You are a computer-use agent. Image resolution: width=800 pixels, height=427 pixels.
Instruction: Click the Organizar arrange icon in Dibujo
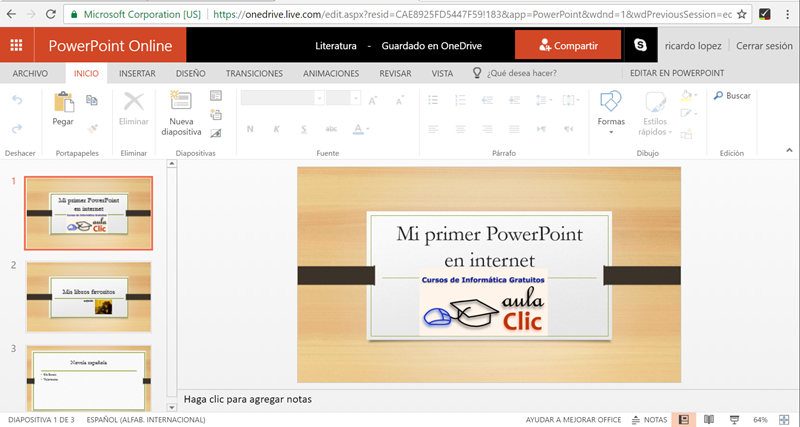[686, 134]
